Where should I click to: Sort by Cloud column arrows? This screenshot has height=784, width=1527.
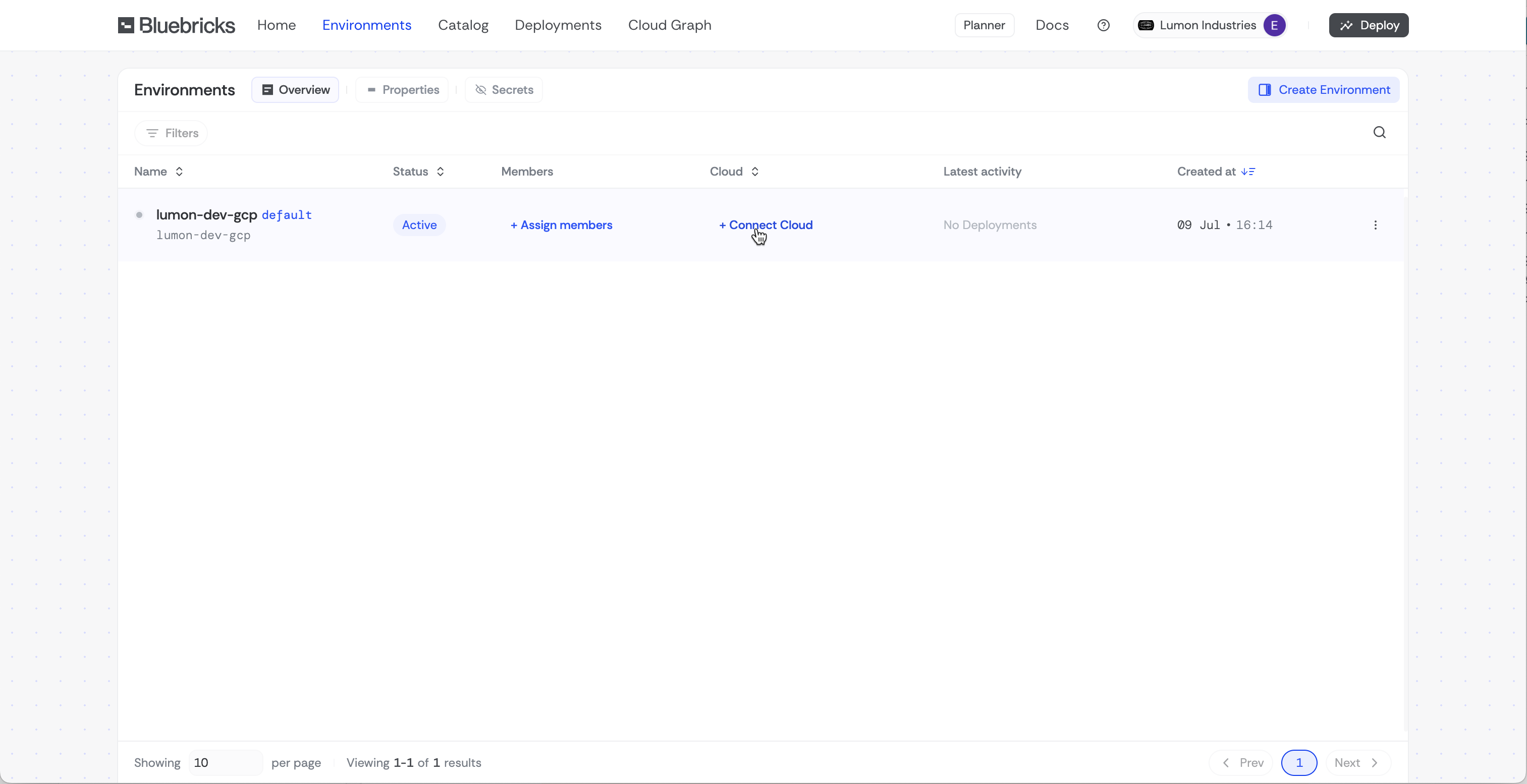[754, 172]
